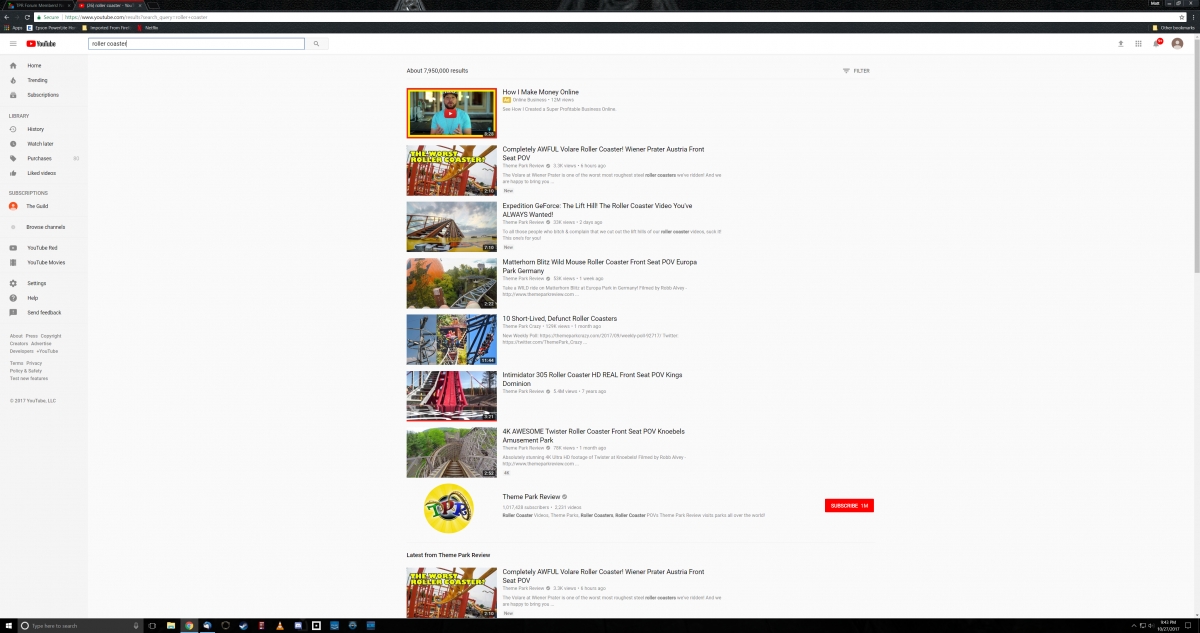The width and height of the screenshot is (1200, 633).
Task: Open the YouTube apps grid
Action: tap(1138, 44)
